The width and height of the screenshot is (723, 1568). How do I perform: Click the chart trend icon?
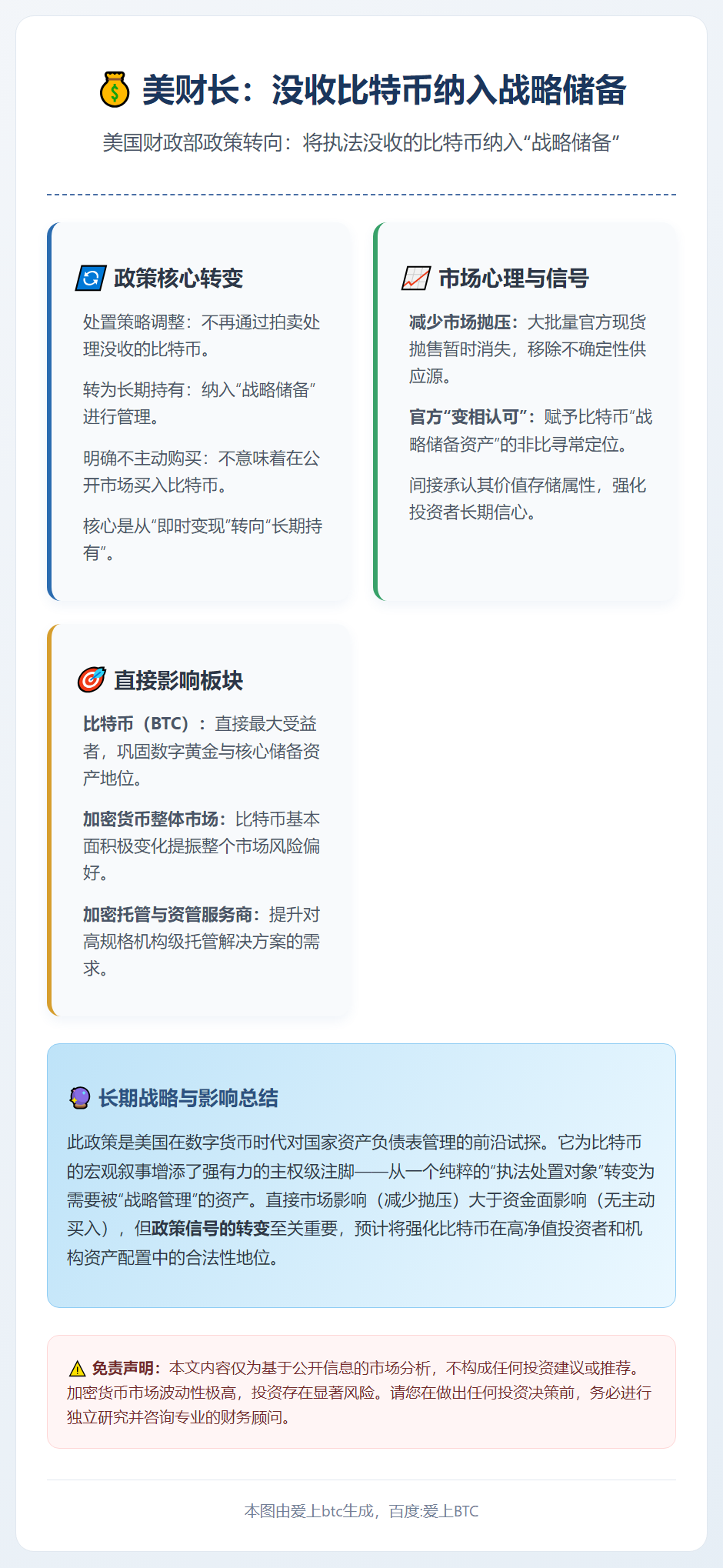(x=416, y=279)
